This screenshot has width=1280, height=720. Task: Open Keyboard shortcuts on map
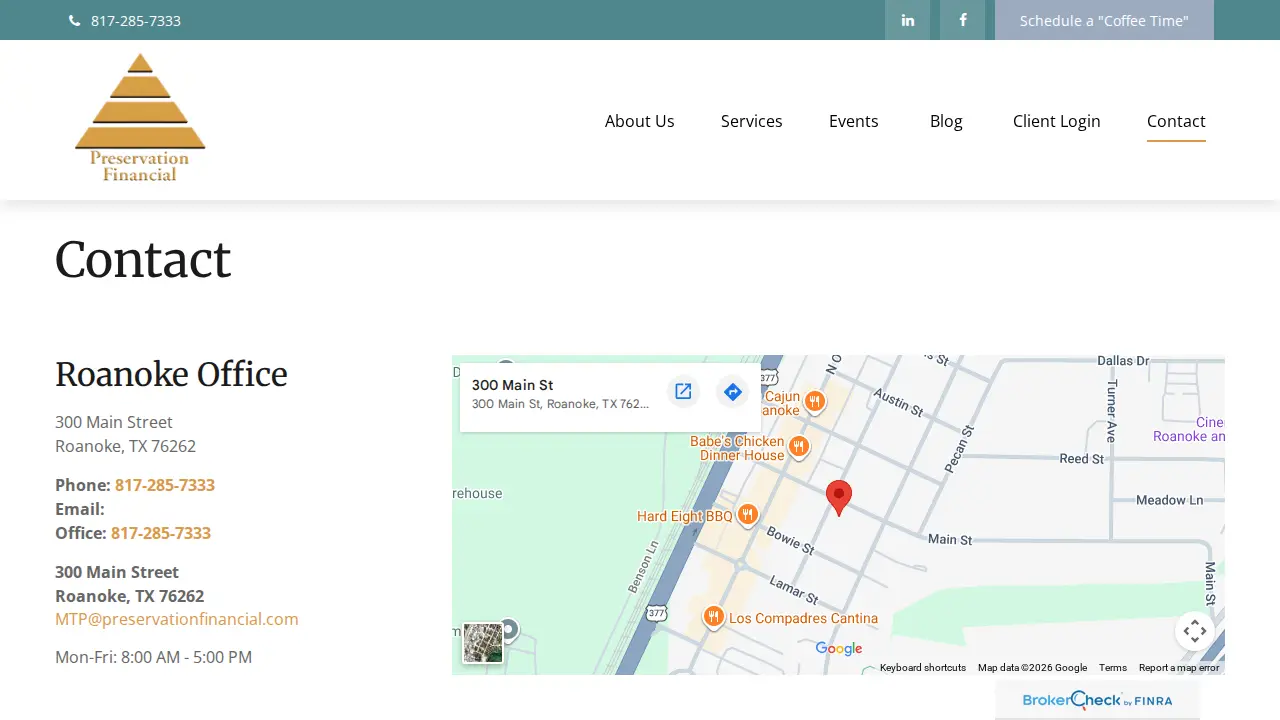point(923,668)
